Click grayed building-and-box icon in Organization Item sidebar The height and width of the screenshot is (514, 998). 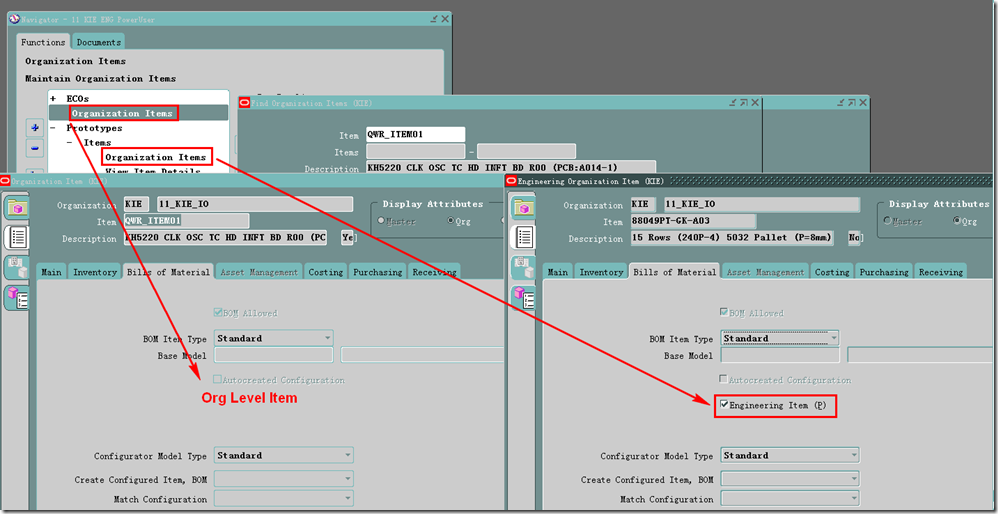(17, 267)
